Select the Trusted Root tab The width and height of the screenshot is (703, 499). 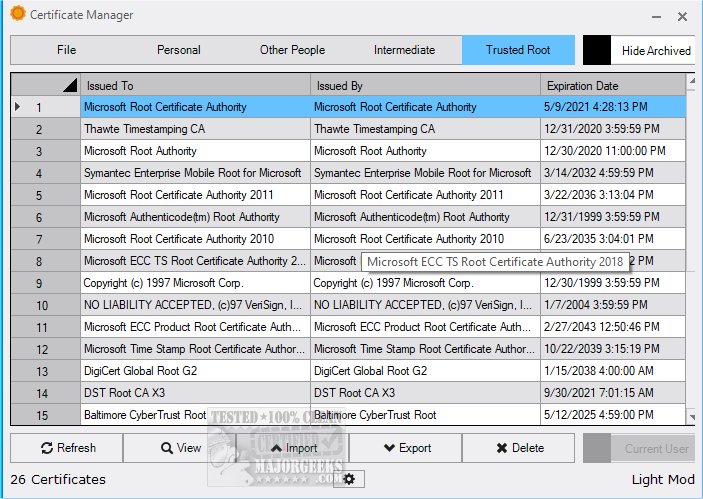pos(518,50)
